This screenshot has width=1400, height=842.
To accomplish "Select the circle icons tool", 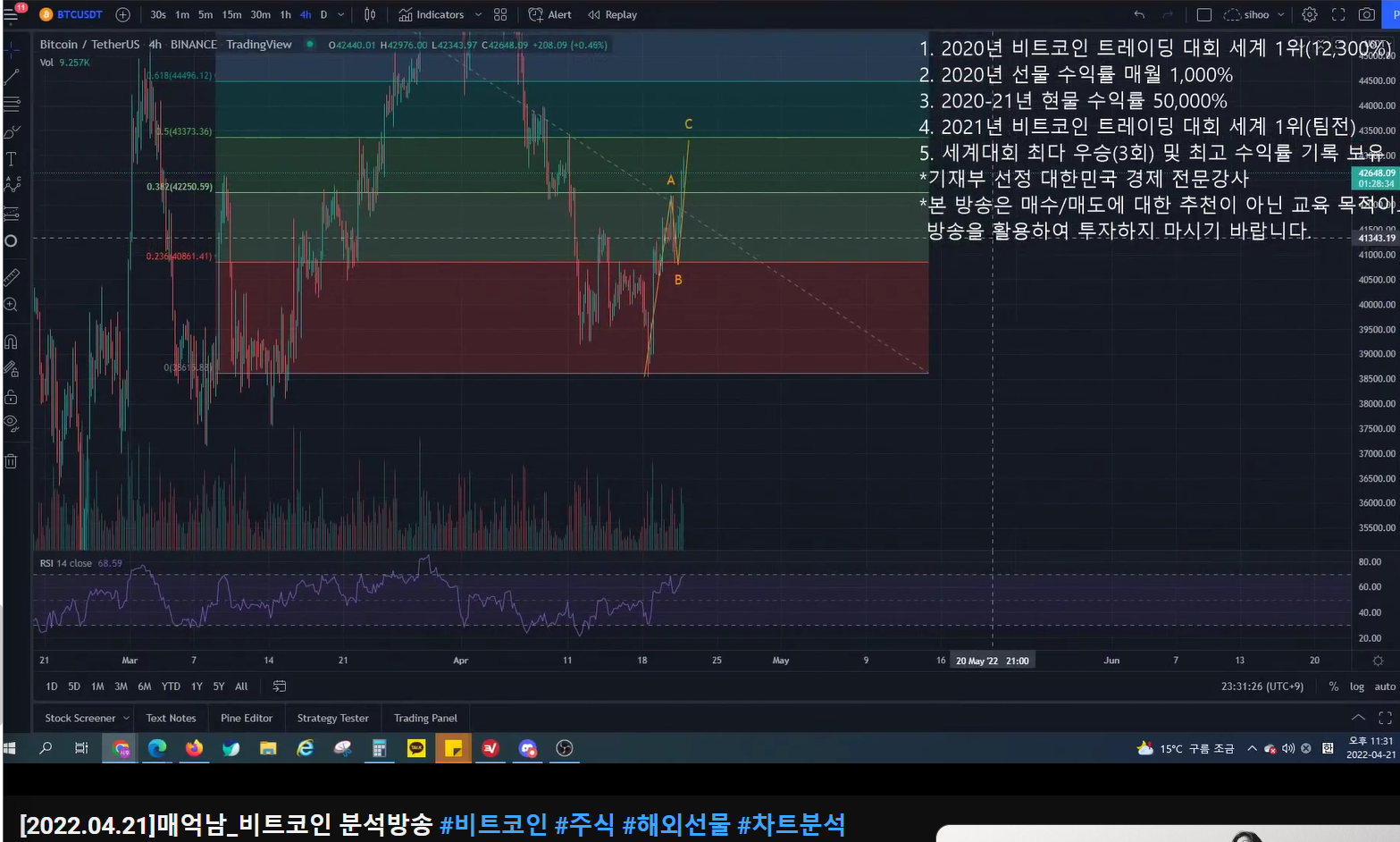I will point(12,241).
